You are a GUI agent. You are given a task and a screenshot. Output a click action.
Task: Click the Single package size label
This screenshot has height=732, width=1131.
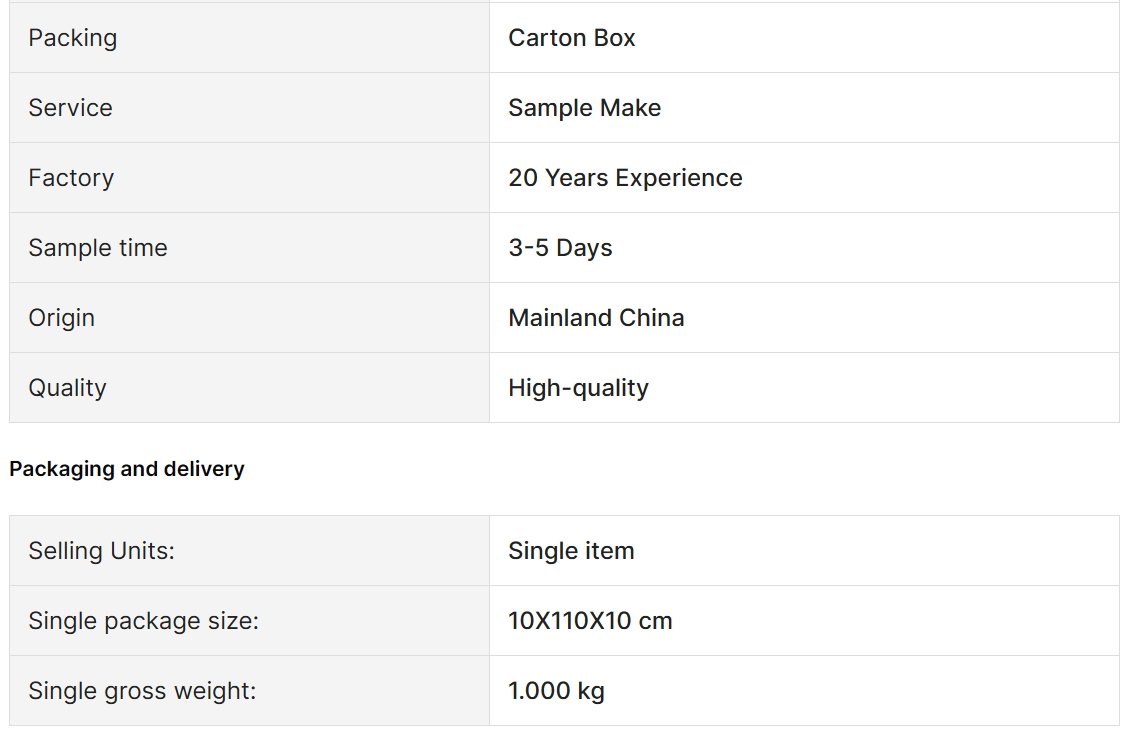coord(143,620)
